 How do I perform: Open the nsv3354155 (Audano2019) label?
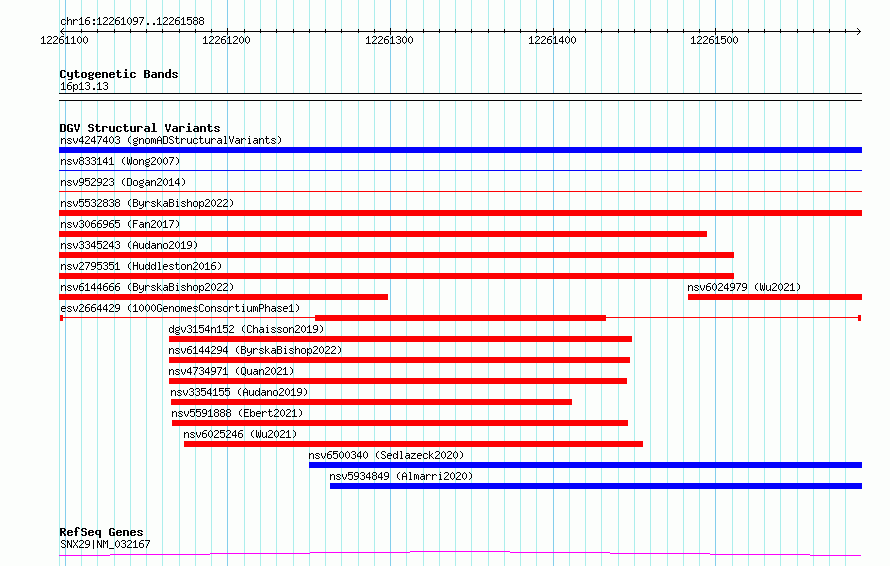[239, 392]
